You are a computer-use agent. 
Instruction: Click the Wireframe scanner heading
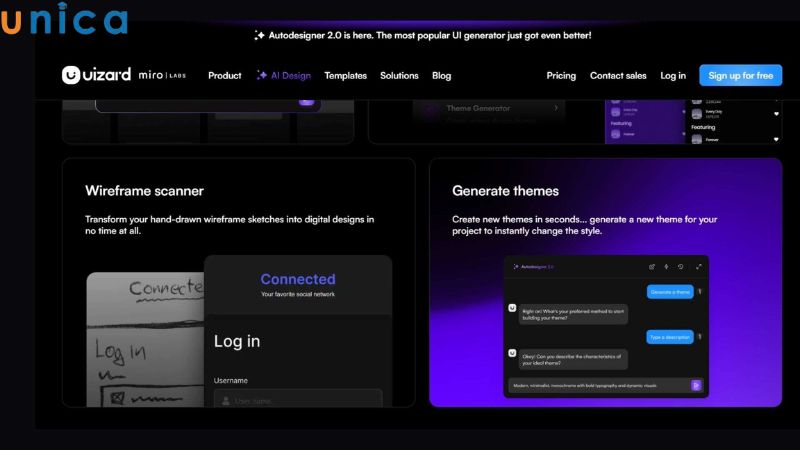click(x=144, y=191)
